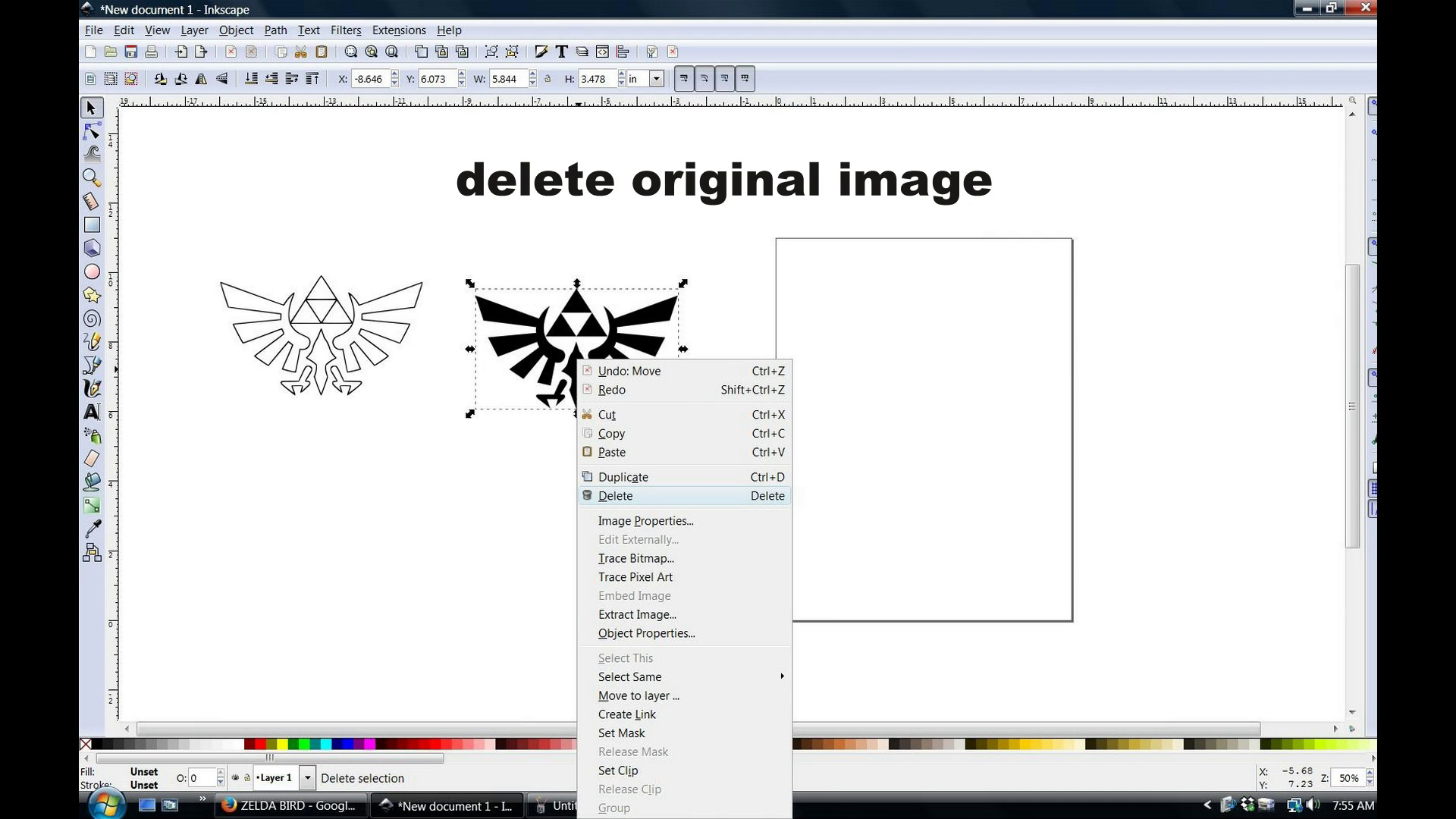Select the Calligraphy tool
This screenshot has width=1456, height=819.
click(92, 388)
